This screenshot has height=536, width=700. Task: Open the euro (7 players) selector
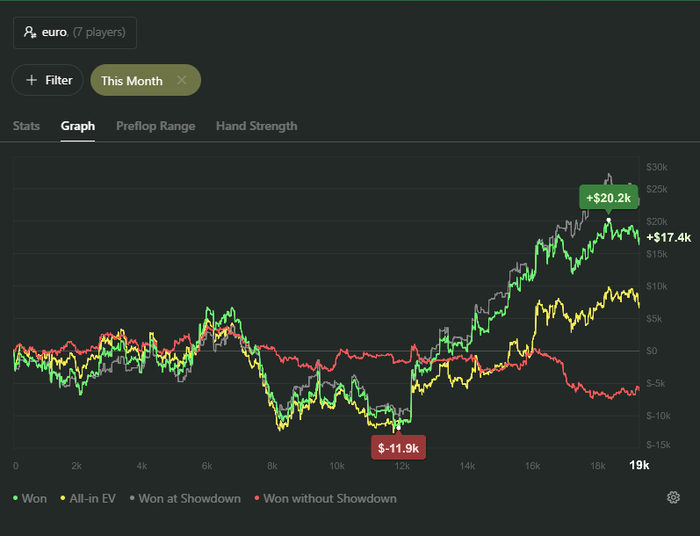point(75,33)
